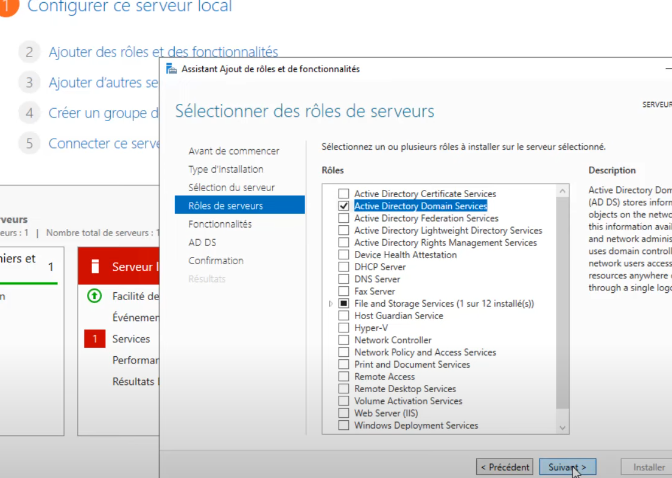Click the roles list scrollbar thumb

[x=562, y=303]
